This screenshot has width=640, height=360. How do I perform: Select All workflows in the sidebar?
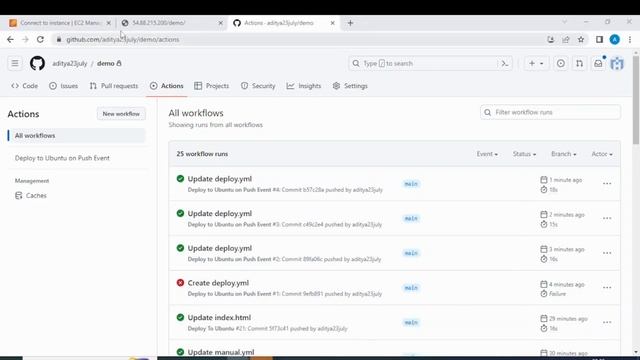tap(77, 136)
